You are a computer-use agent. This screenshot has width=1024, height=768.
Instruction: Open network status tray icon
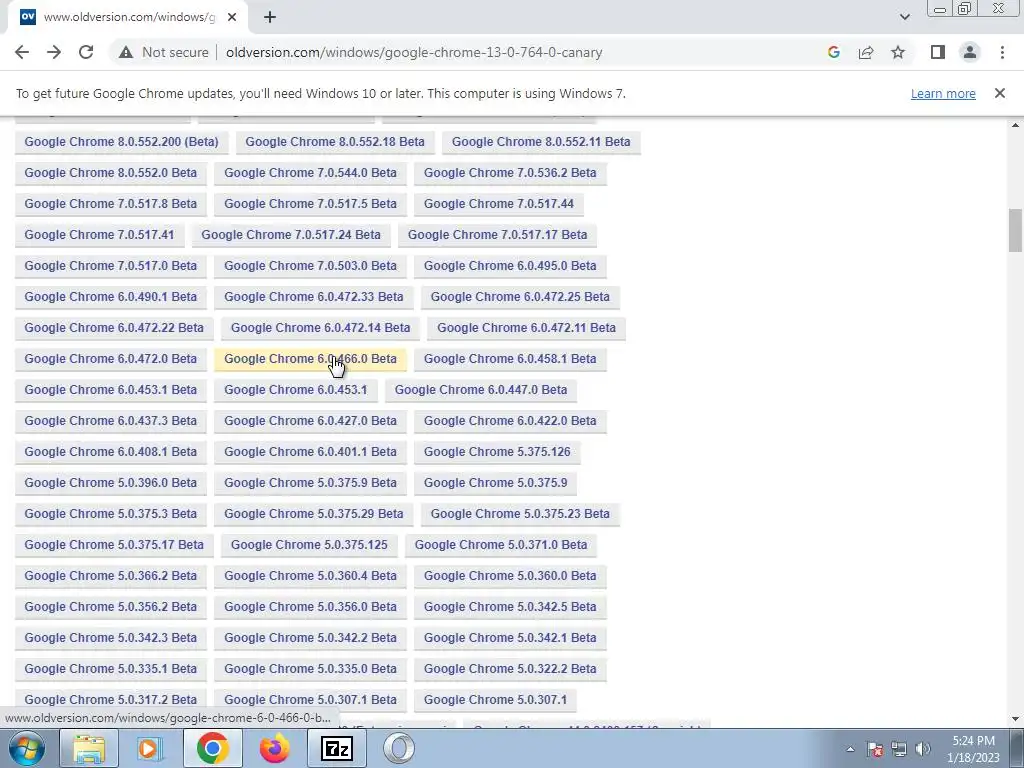(899, 749)
